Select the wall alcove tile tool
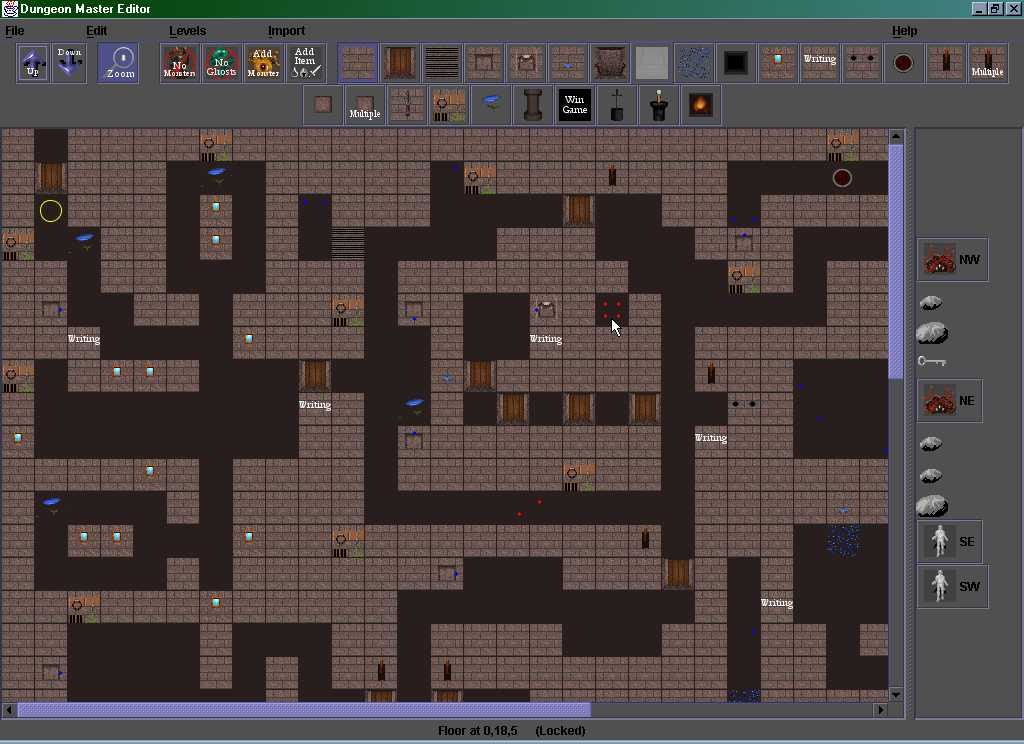The width and height of the screenshot is (1024, 744). [x=484, y=63]
